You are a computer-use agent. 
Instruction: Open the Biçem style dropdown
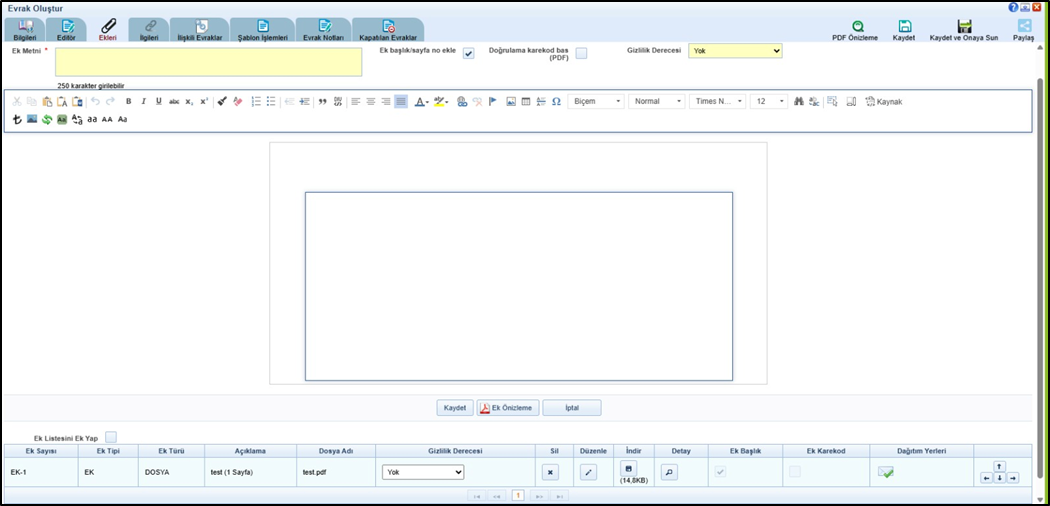click(x=596, y=101)
